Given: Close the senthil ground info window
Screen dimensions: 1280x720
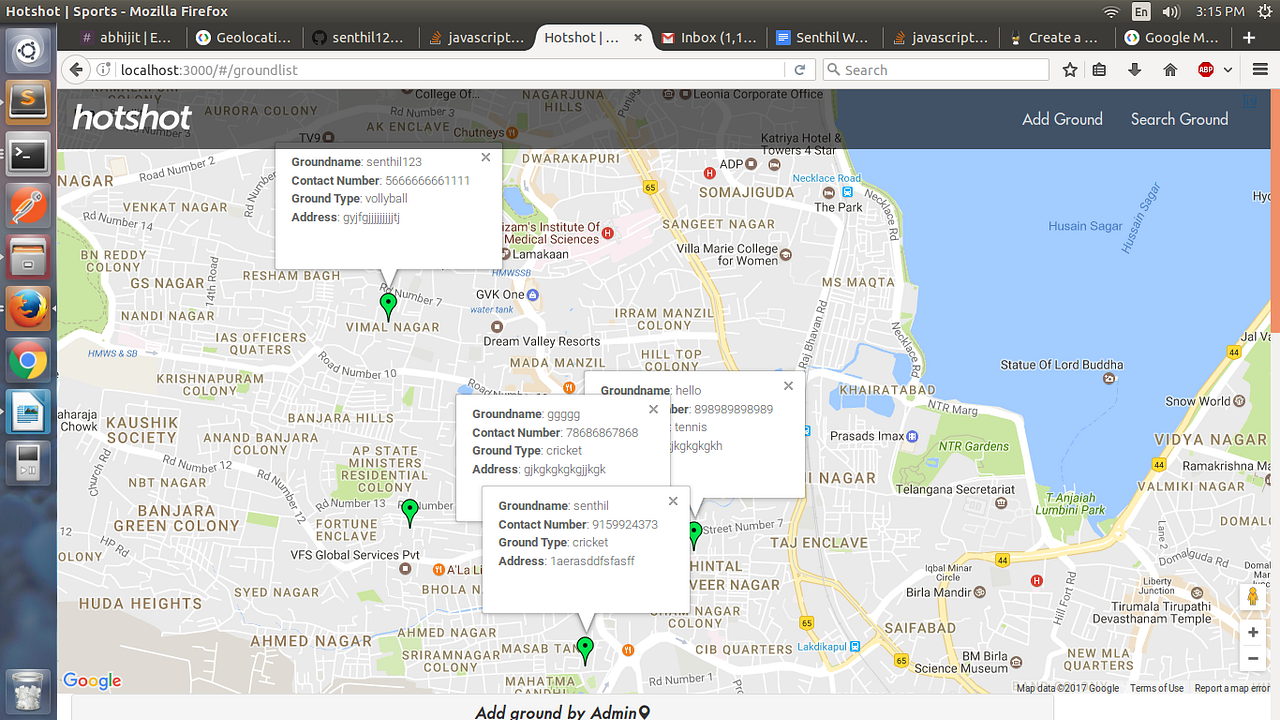Looking at the screenshot, I should [672, 500].
